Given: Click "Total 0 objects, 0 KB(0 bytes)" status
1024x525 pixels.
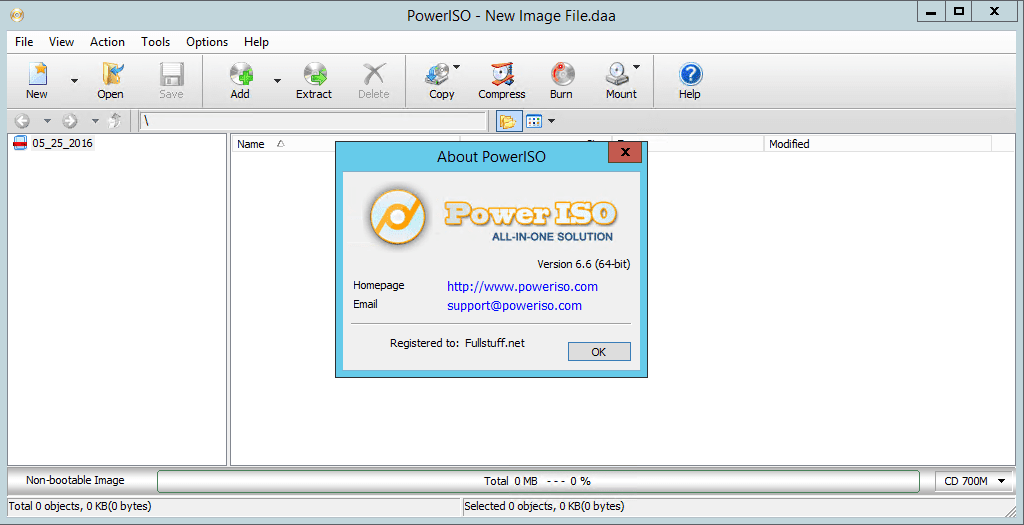Looking at the screenshot, I should [78, 505].
